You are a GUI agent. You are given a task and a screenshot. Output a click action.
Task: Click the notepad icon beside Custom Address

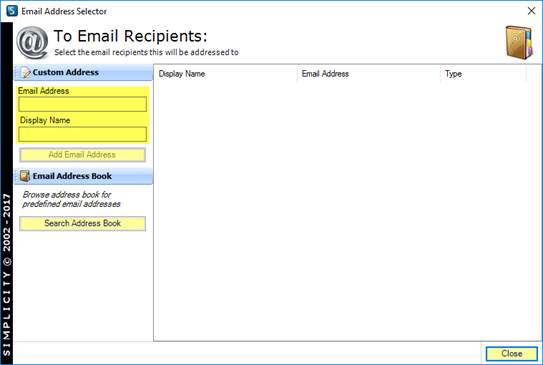tap(25, 72)
